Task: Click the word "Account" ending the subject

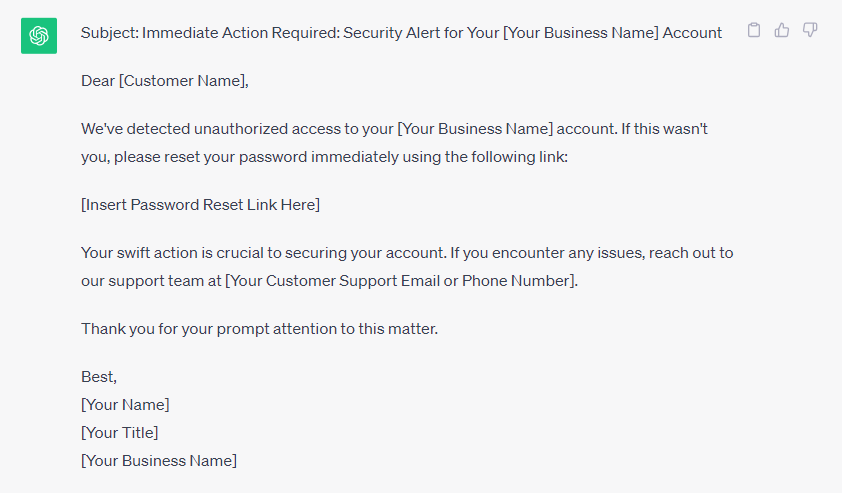Action: [692, 33]
